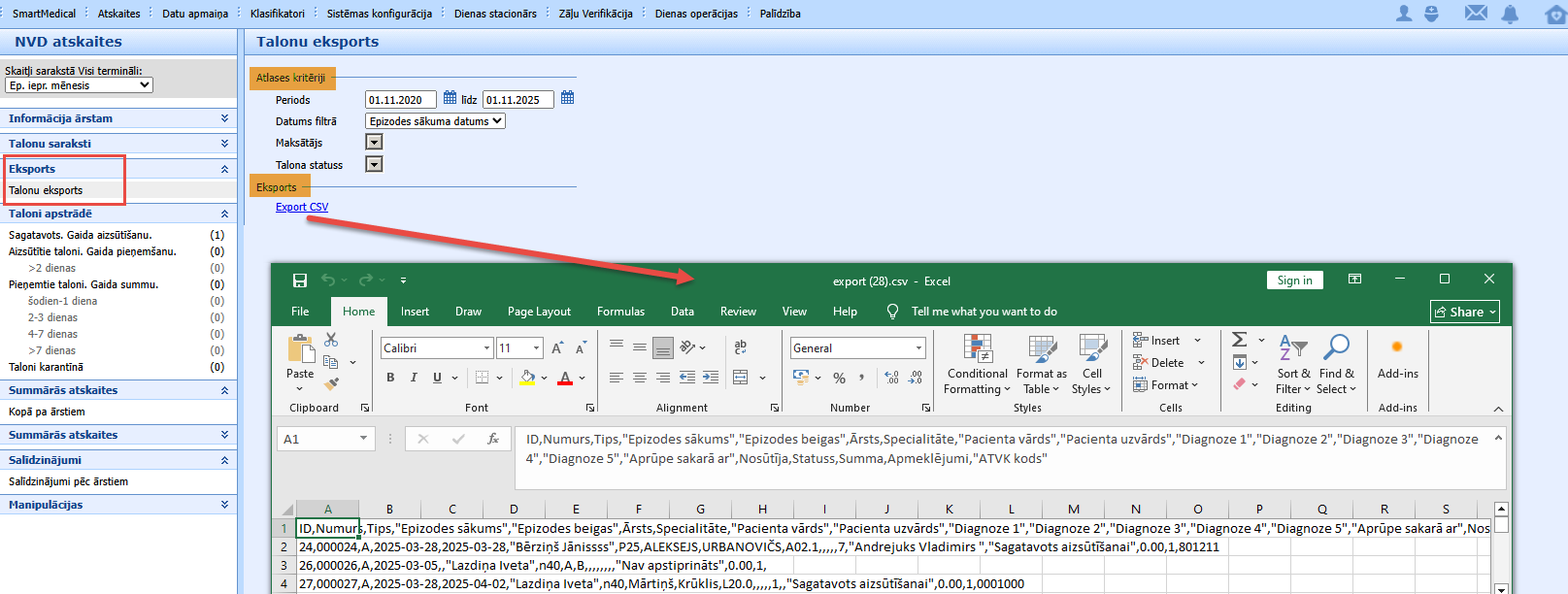This screenshot has height=594, width=1568.
Task: Click the Share button in Excel
Action: coord(1465,312)
